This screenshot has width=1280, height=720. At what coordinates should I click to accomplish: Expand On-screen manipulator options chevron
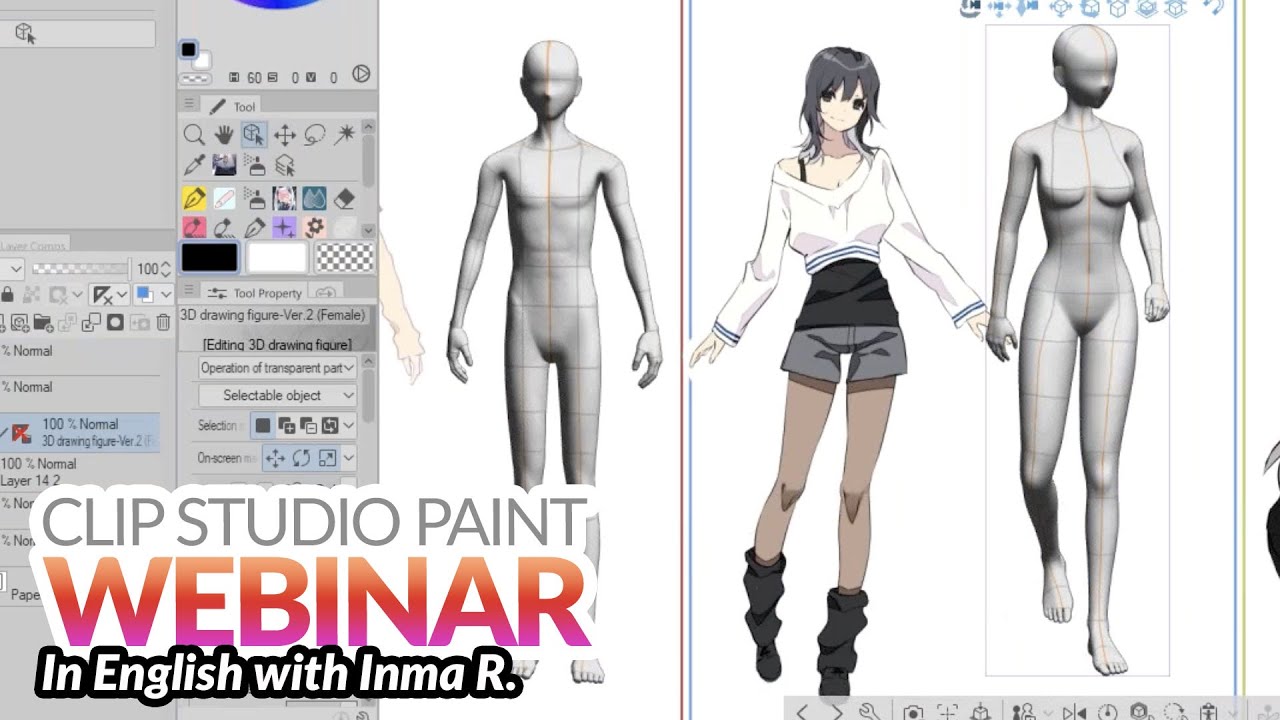(x=348, y=459)
